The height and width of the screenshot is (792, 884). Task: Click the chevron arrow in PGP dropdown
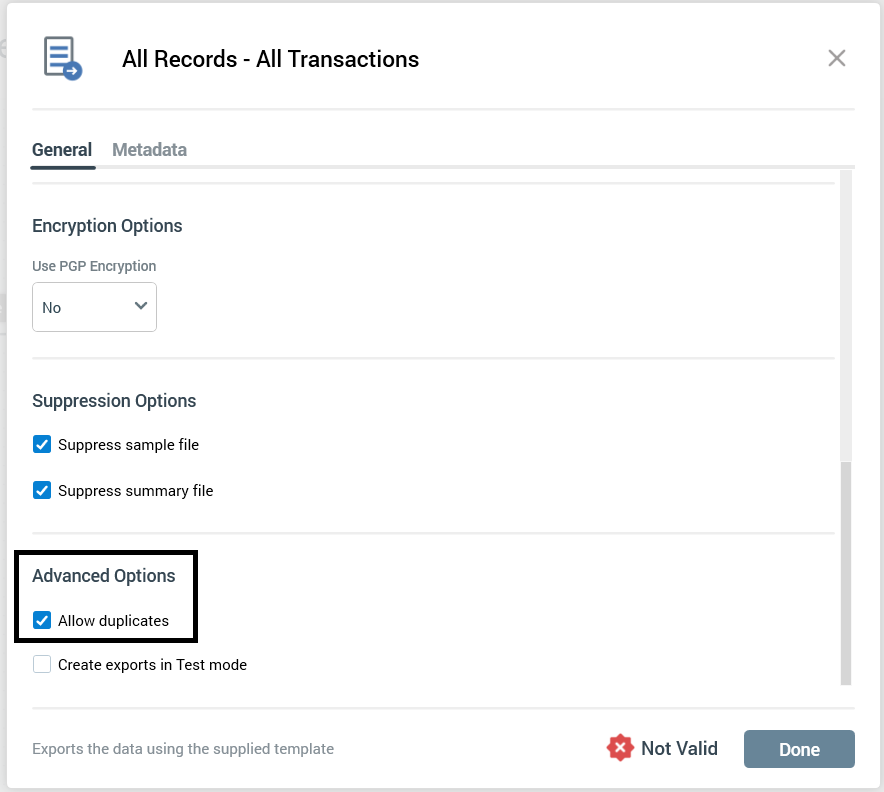[140, 306]
